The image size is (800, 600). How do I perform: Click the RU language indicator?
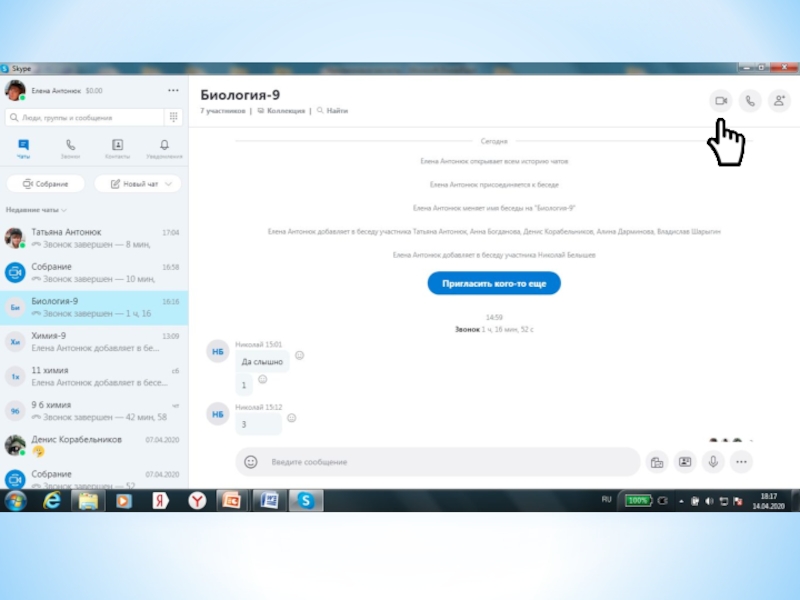(606, 499)
